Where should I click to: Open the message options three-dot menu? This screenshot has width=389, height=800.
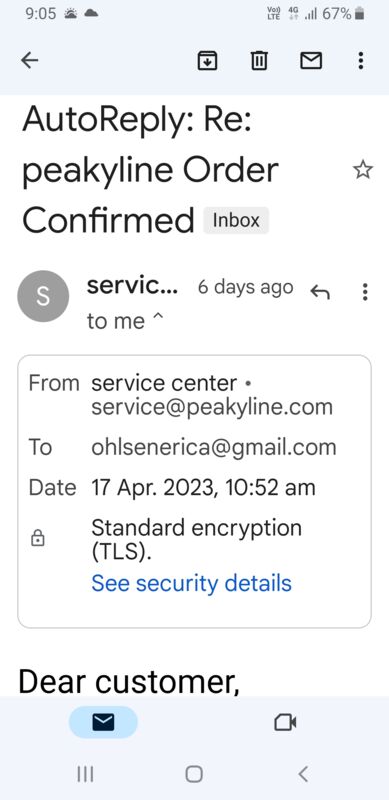tap(364, 292)
